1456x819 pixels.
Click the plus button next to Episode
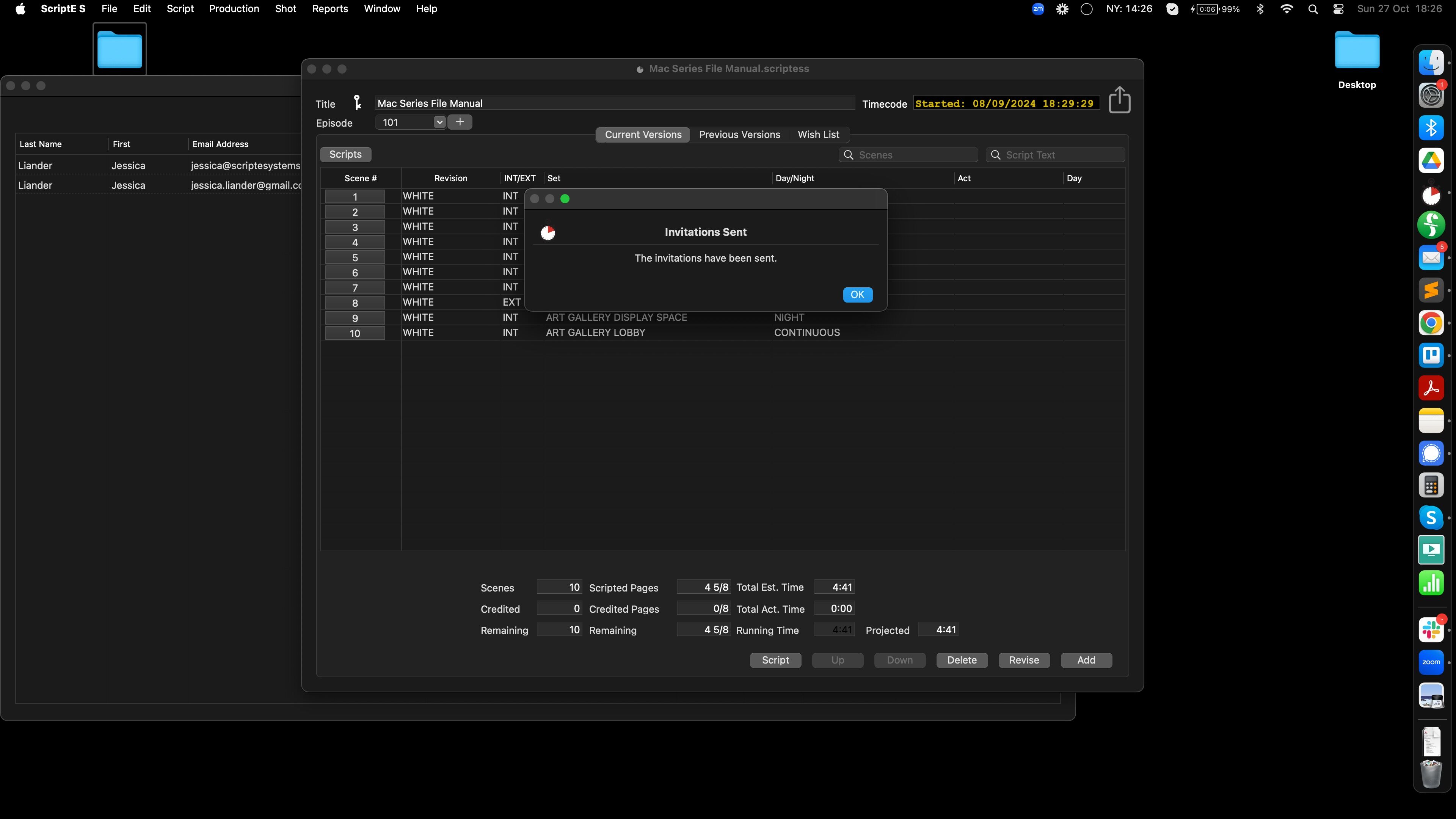coord(460,122)
